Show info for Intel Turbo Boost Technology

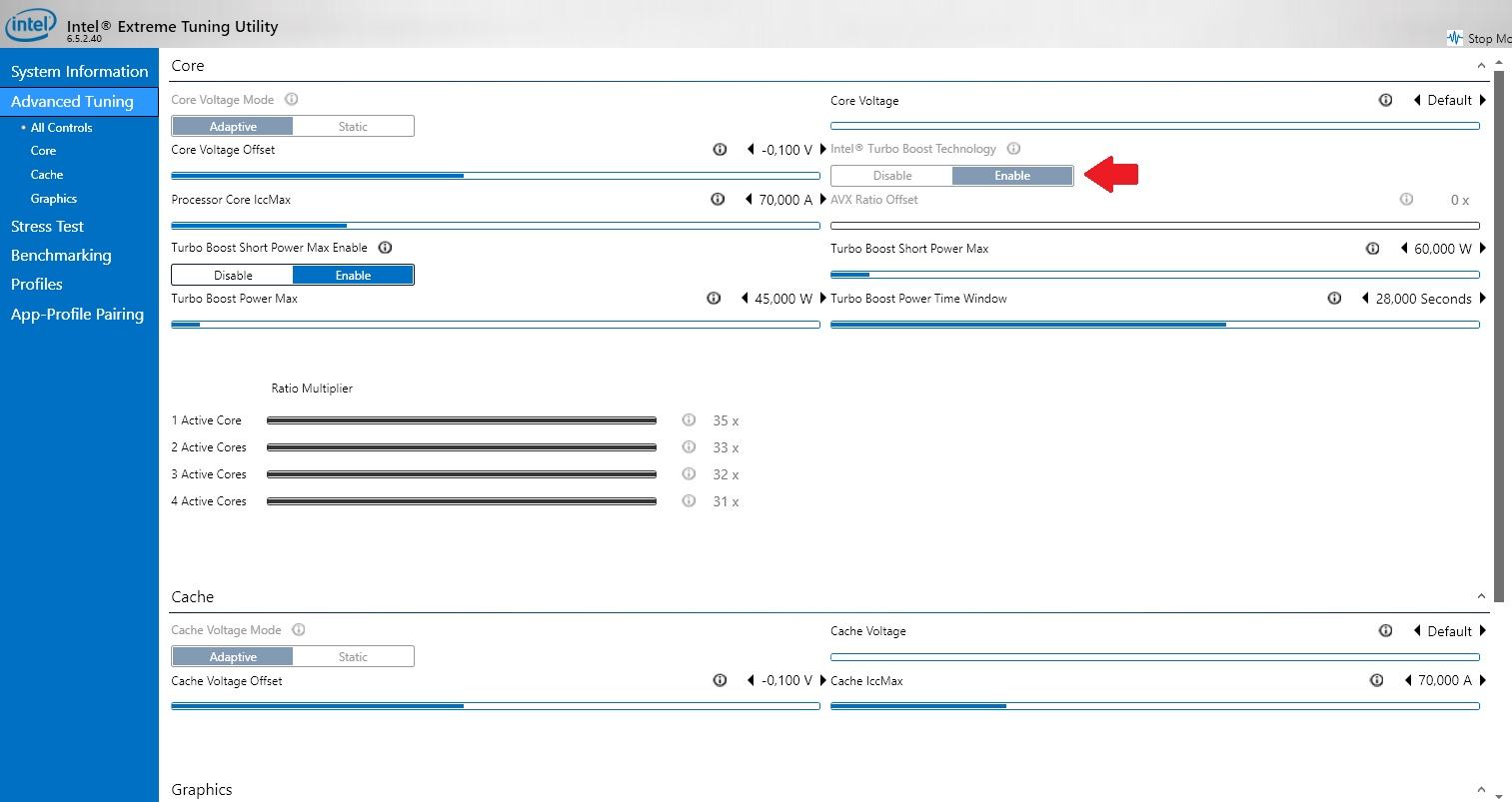(x=1013, y=149)
